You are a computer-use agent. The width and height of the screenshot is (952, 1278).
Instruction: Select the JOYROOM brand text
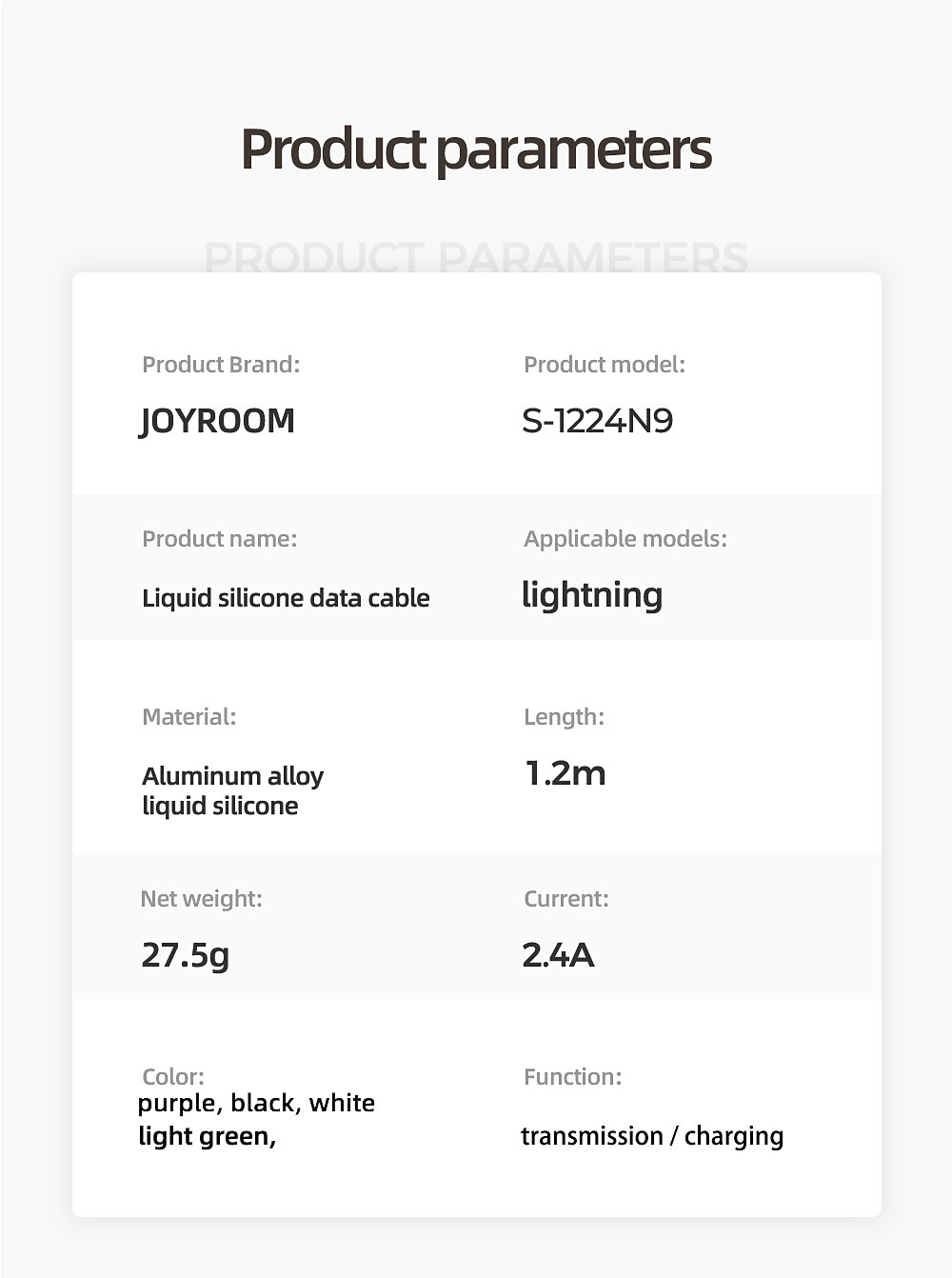(217, 420)
